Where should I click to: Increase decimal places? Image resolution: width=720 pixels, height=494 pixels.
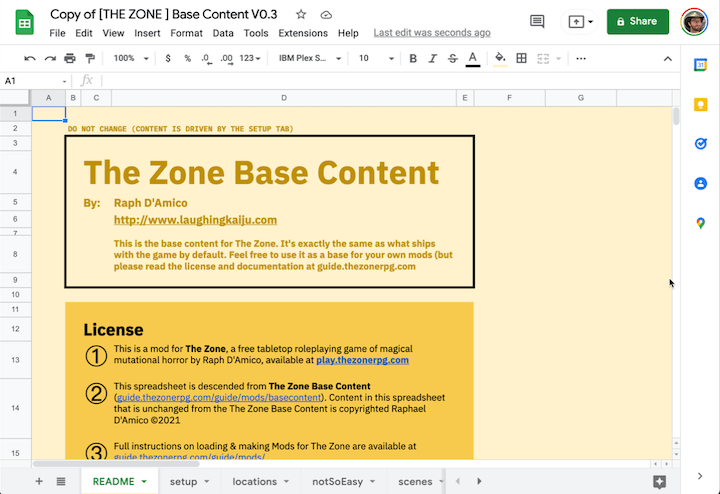[226, 59]
